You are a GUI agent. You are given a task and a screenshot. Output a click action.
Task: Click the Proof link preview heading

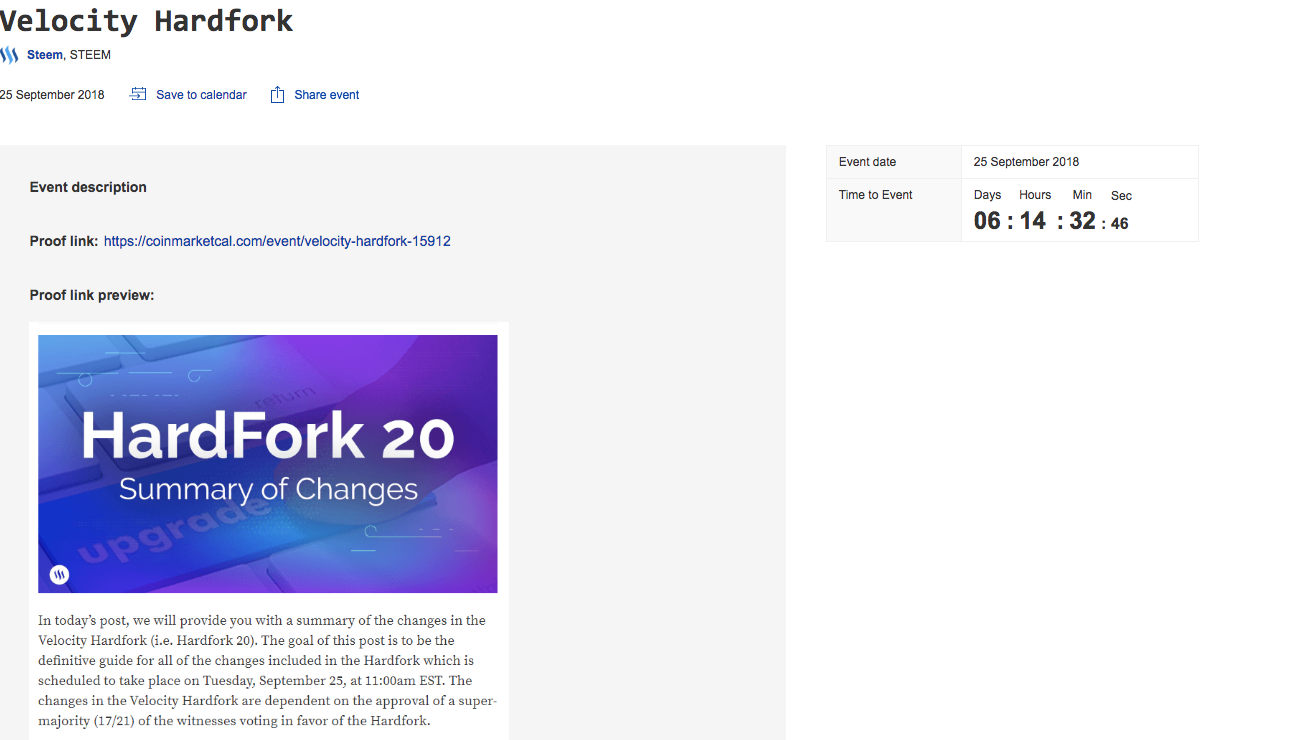tap(92, 295)
